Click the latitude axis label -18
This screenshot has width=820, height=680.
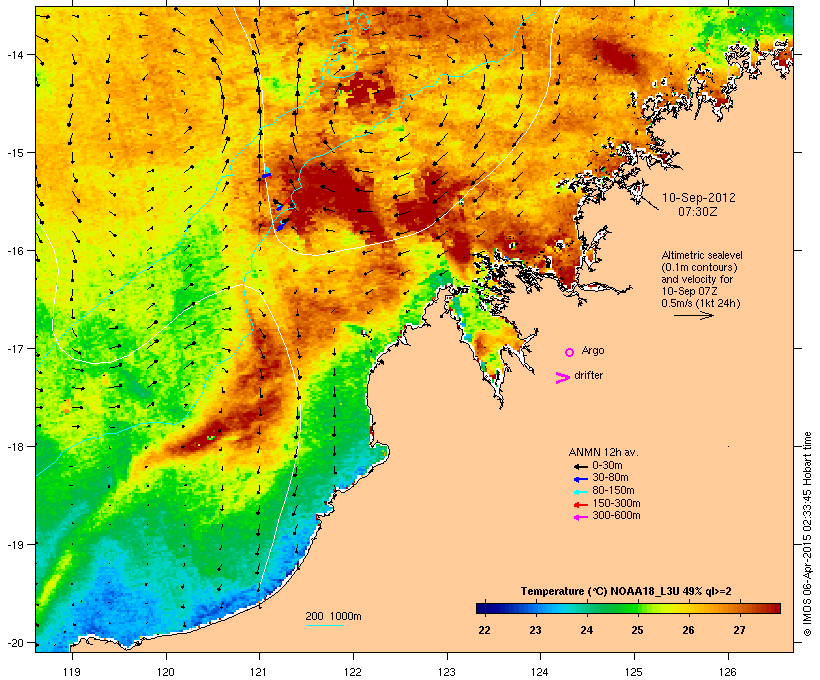(x=15, y=446)
